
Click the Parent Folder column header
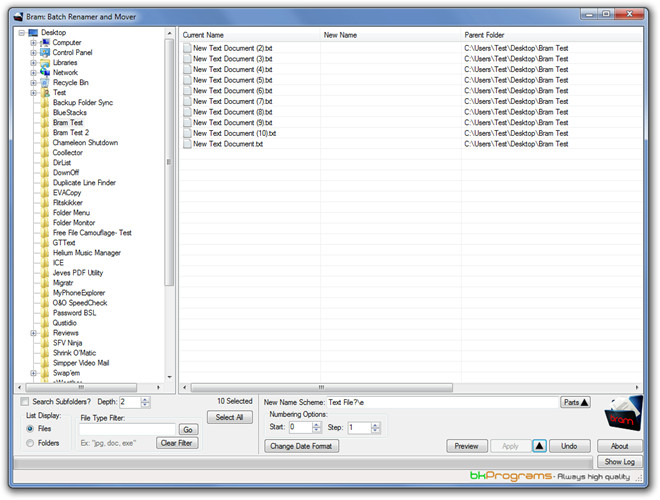[x=552, y=35]
